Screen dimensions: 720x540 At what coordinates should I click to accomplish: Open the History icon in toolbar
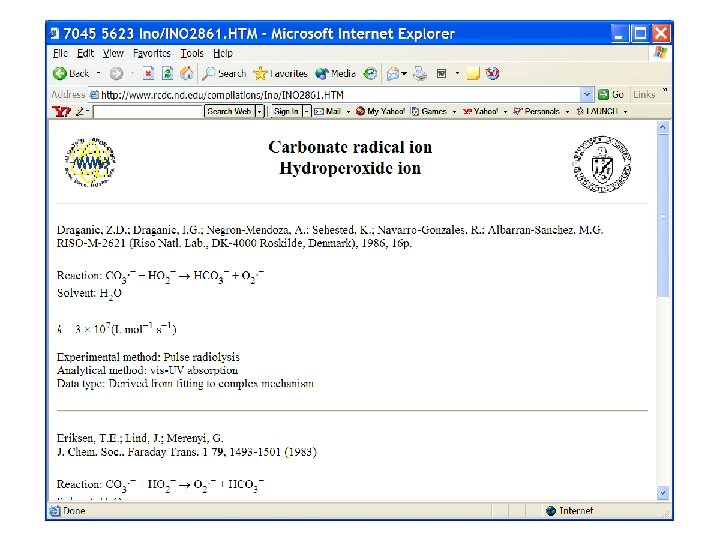coord(370,73)
